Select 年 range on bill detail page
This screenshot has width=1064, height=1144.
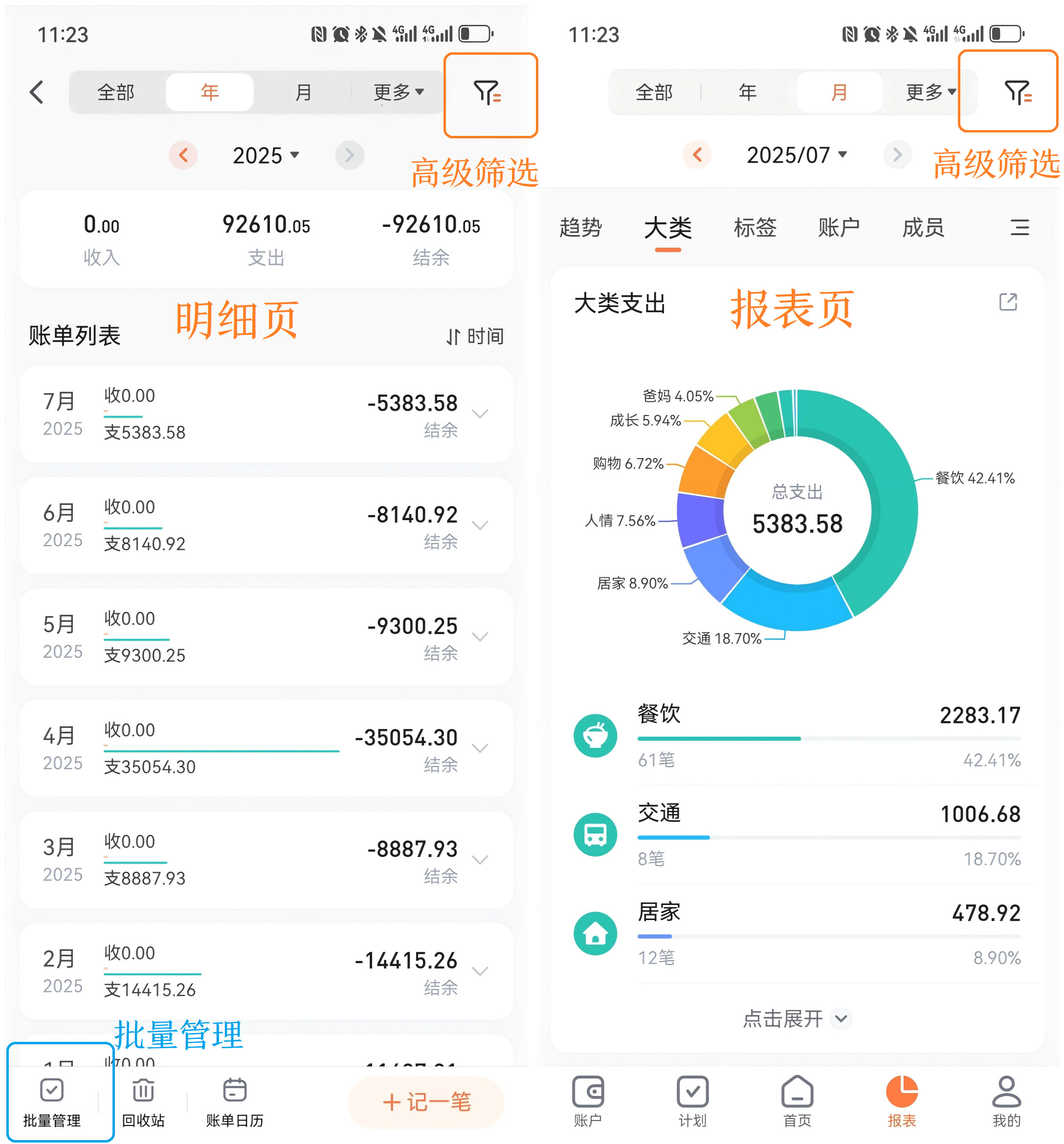(x=209, y=92)
